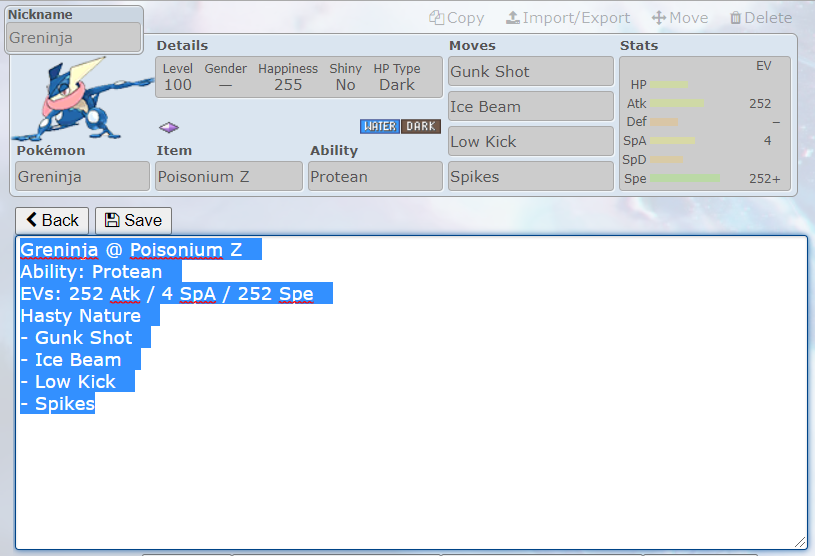
Task: Click the Move button
Action: point(680,18)
